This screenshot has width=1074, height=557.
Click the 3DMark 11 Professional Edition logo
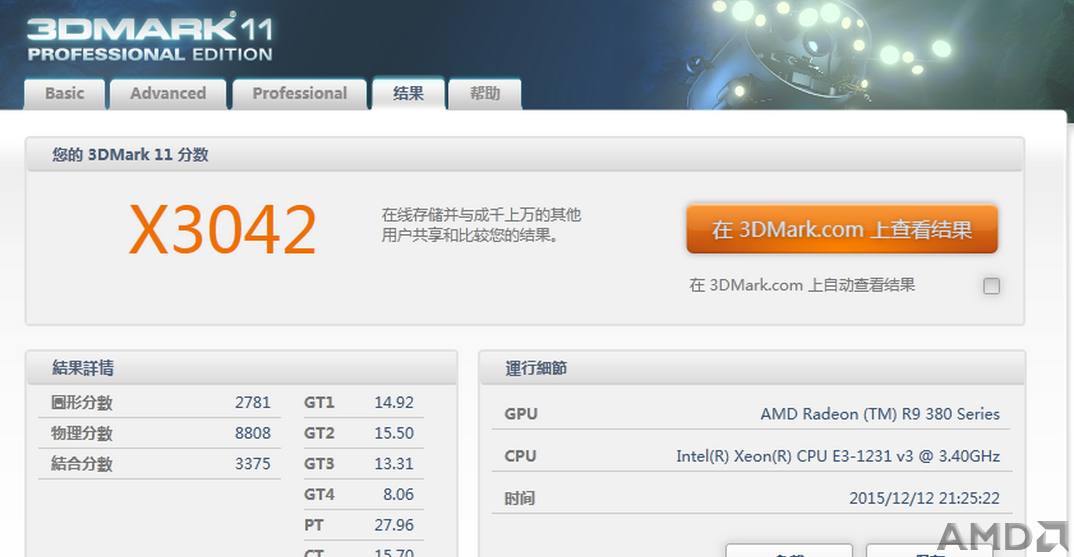150,38
